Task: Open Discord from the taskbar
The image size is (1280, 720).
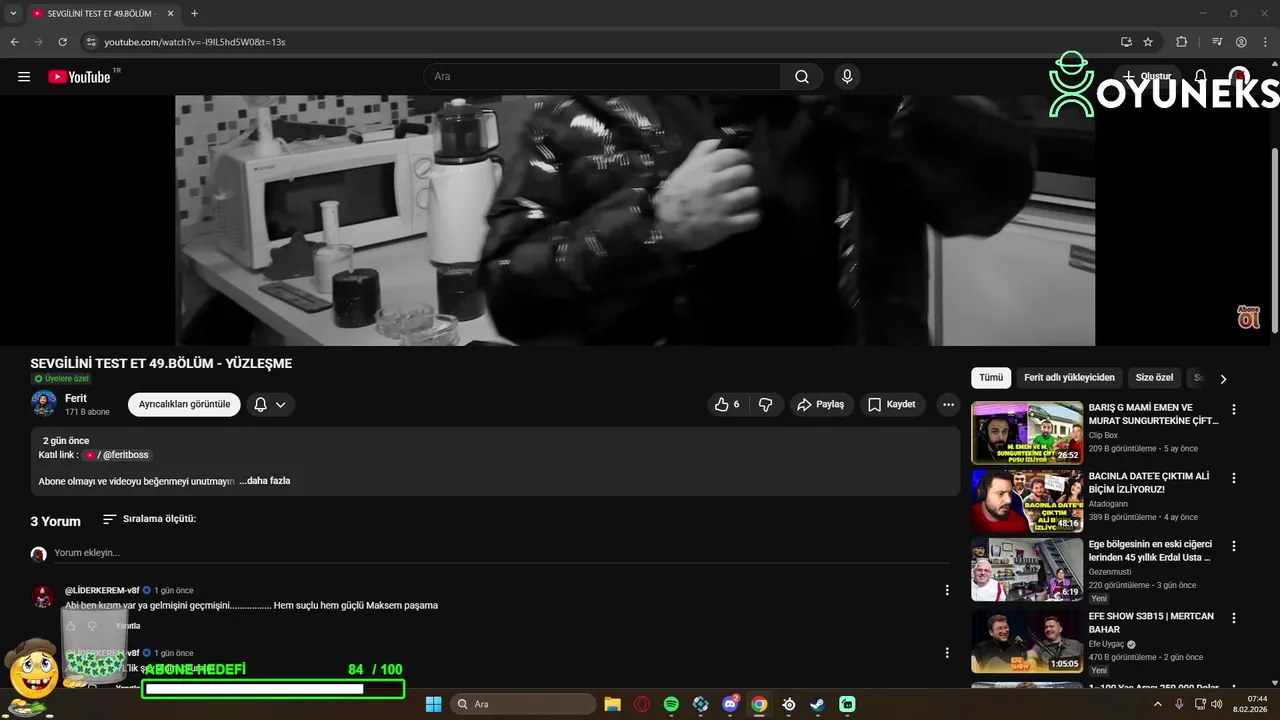Action: tap(730, 704)
